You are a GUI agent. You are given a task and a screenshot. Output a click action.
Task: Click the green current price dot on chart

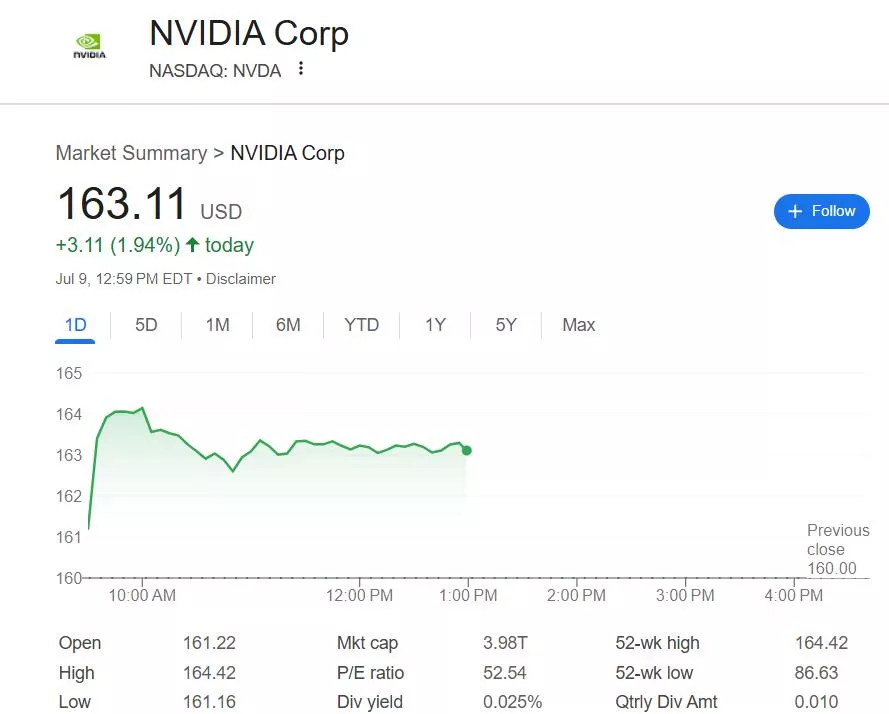467,451
